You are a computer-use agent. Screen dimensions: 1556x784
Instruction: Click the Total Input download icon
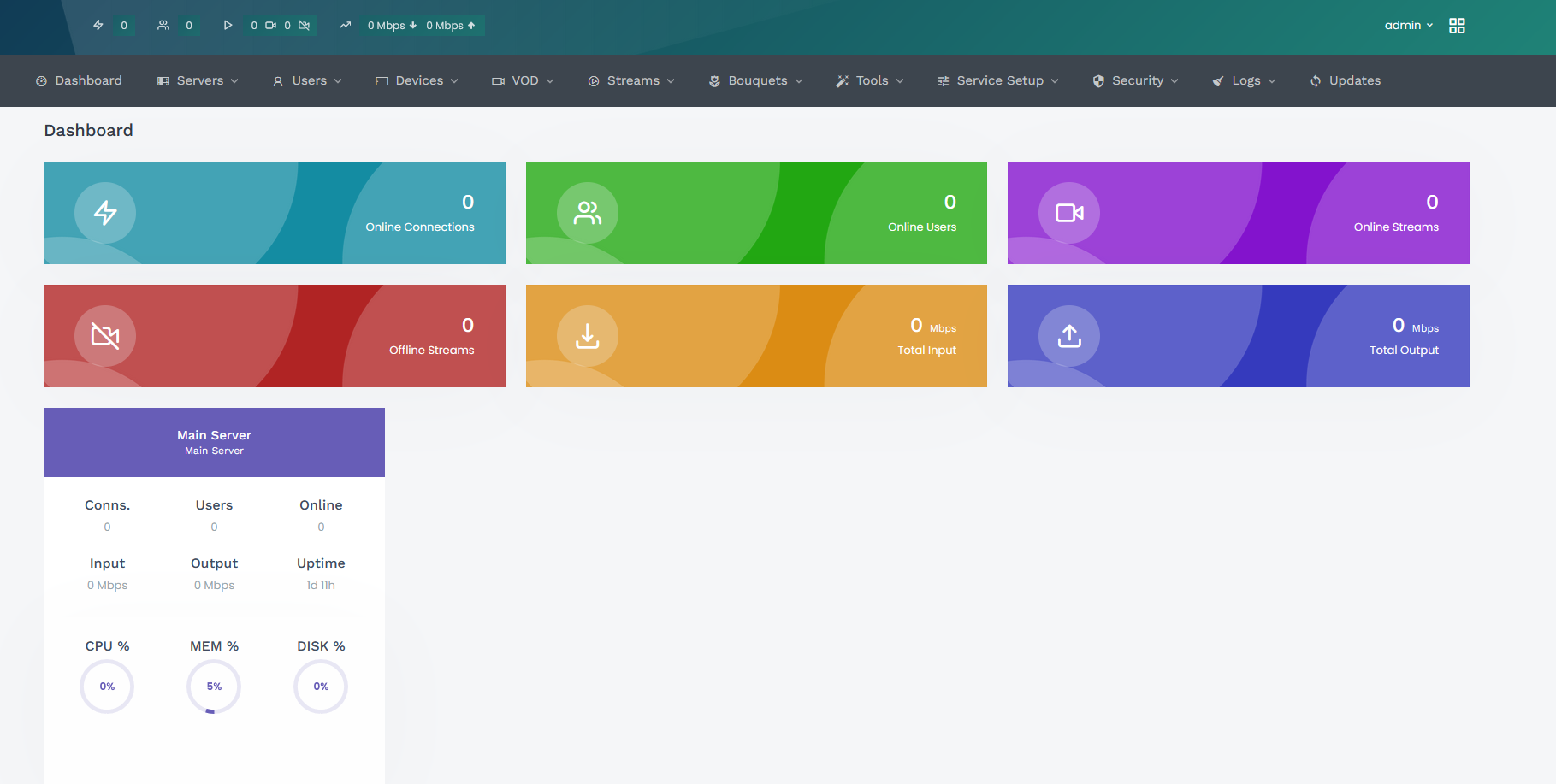587,336
